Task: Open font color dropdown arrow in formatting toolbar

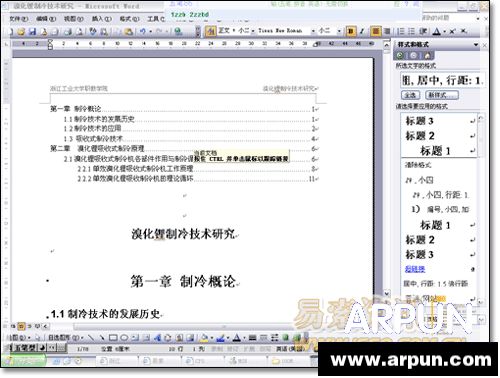Action: [445, 32]
